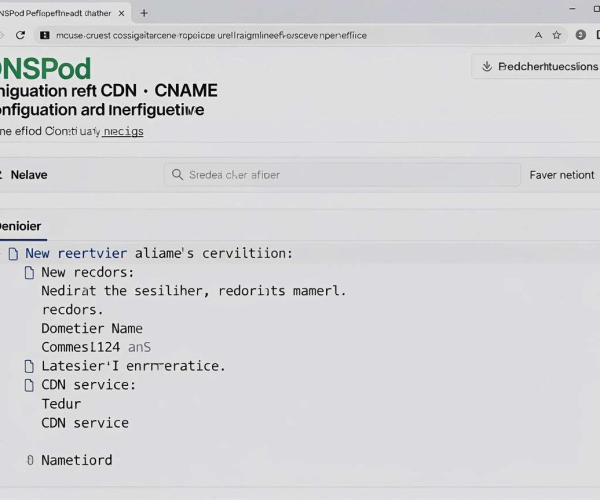Click the document icon beside 'Latesier'I'
The width and height of the screenshot is (600, 500).
[29, 366]
